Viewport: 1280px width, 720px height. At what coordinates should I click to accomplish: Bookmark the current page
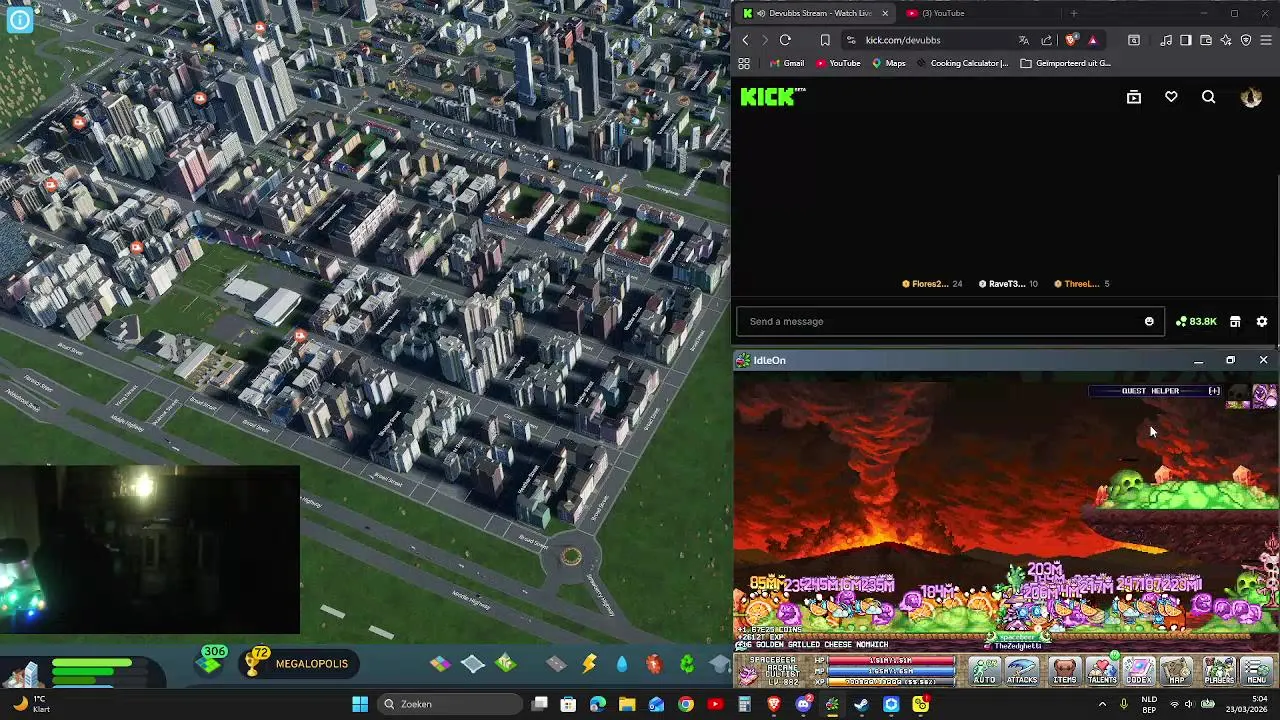click(x=825, y=40)
